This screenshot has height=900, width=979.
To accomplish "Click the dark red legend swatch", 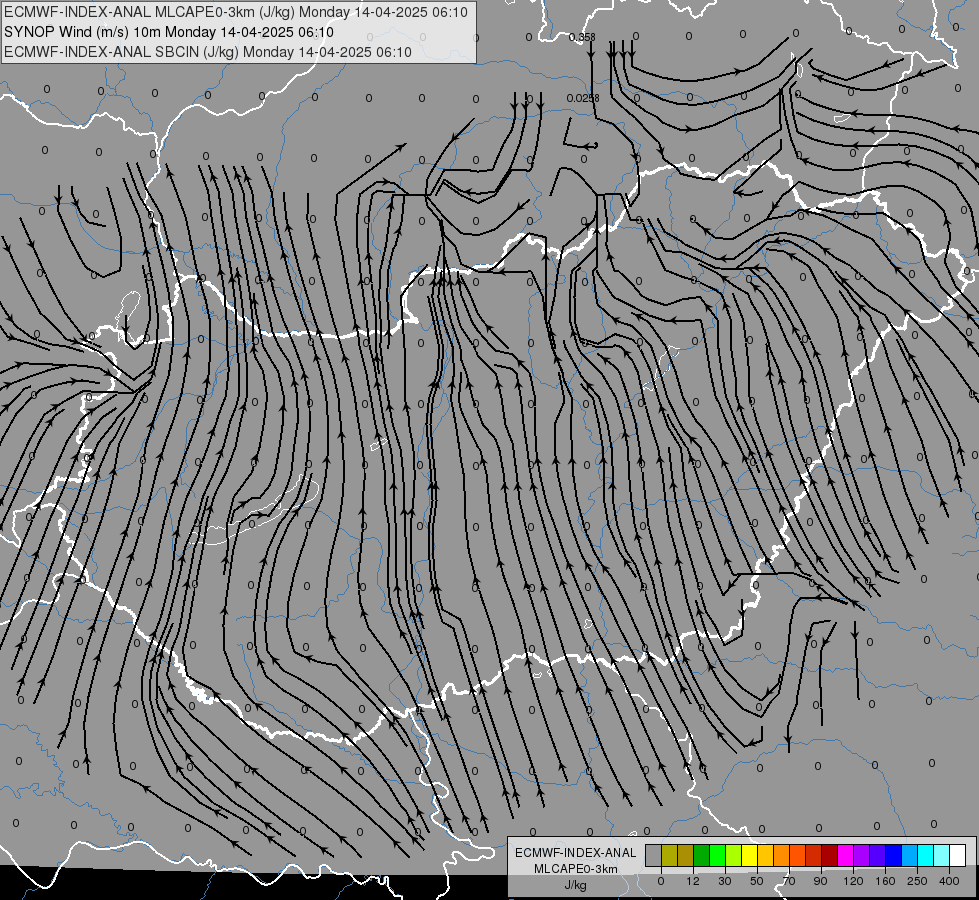I will click(829, 855).
